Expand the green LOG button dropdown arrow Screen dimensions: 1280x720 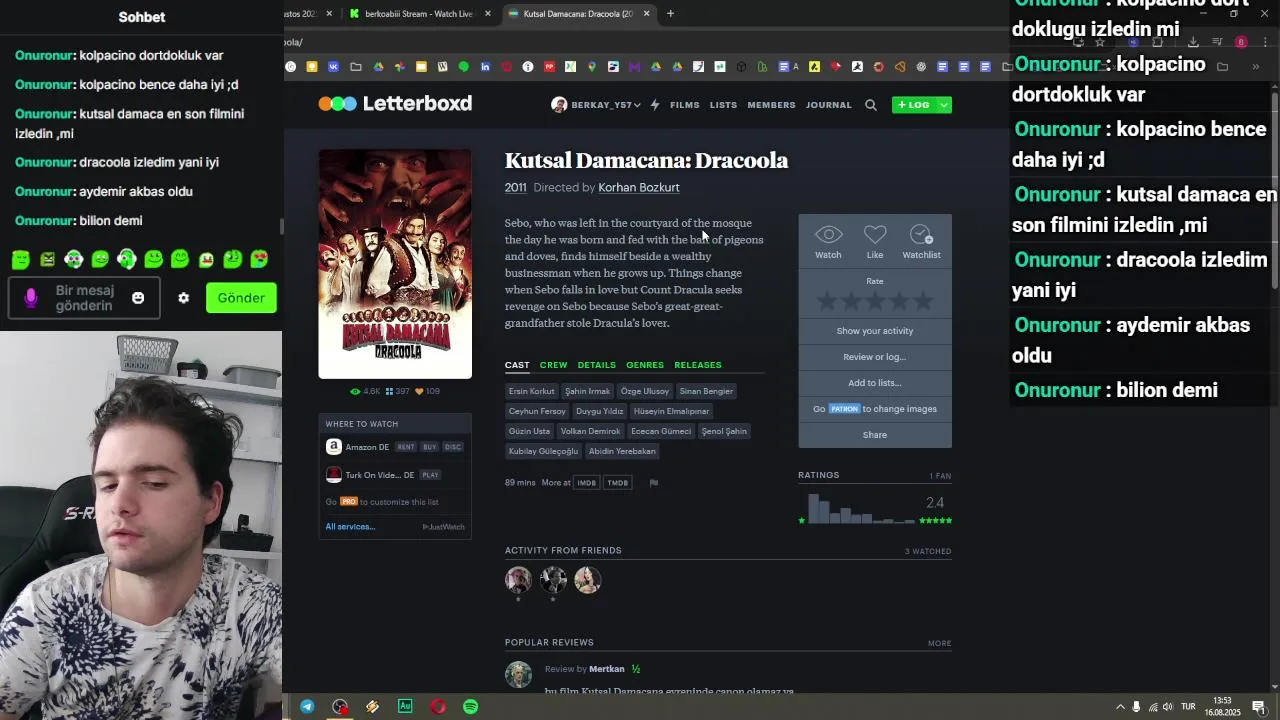944,105
